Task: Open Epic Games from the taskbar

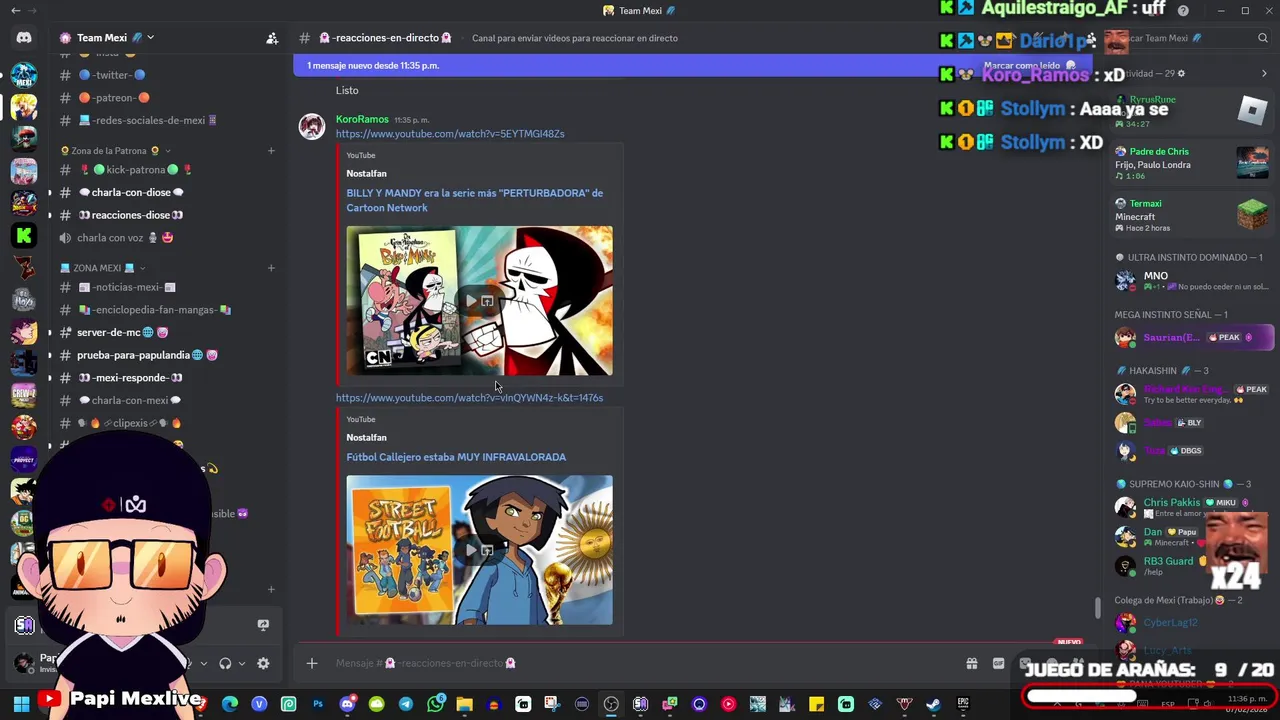Action: [963, 704]
